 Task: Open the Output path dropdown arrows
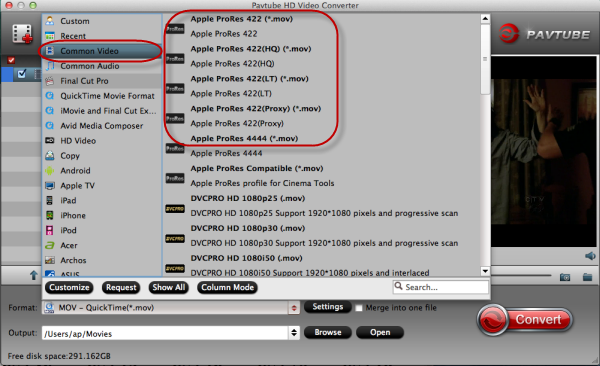[294, 333]
